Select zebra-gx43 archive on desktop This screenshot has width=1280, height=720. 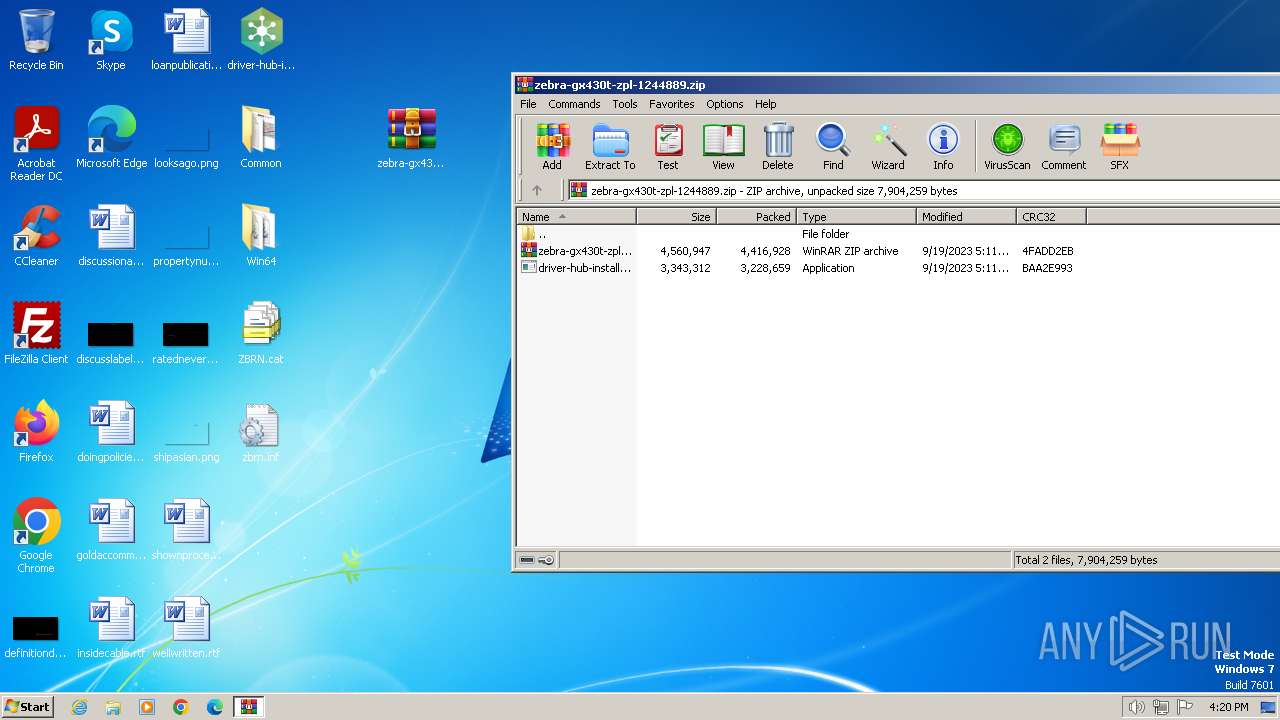point(411,138)
